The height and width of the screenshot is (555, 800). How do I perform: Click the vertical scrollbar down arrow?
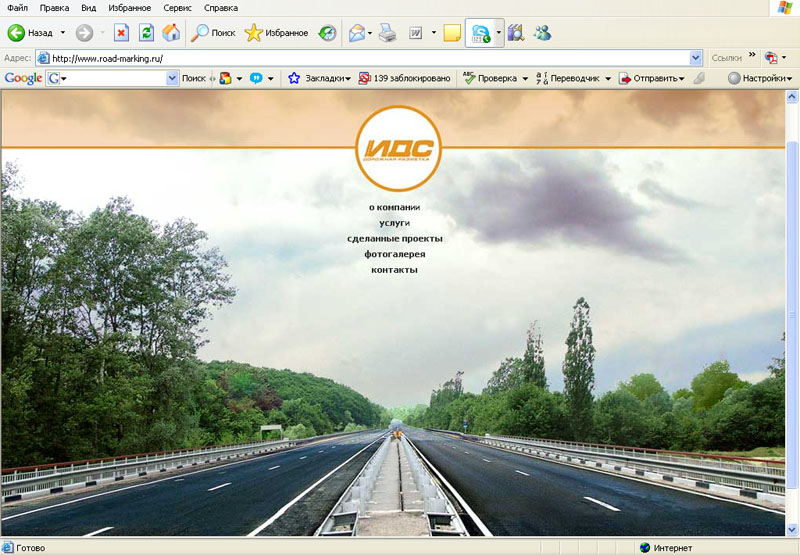click(x=792, y=529)
